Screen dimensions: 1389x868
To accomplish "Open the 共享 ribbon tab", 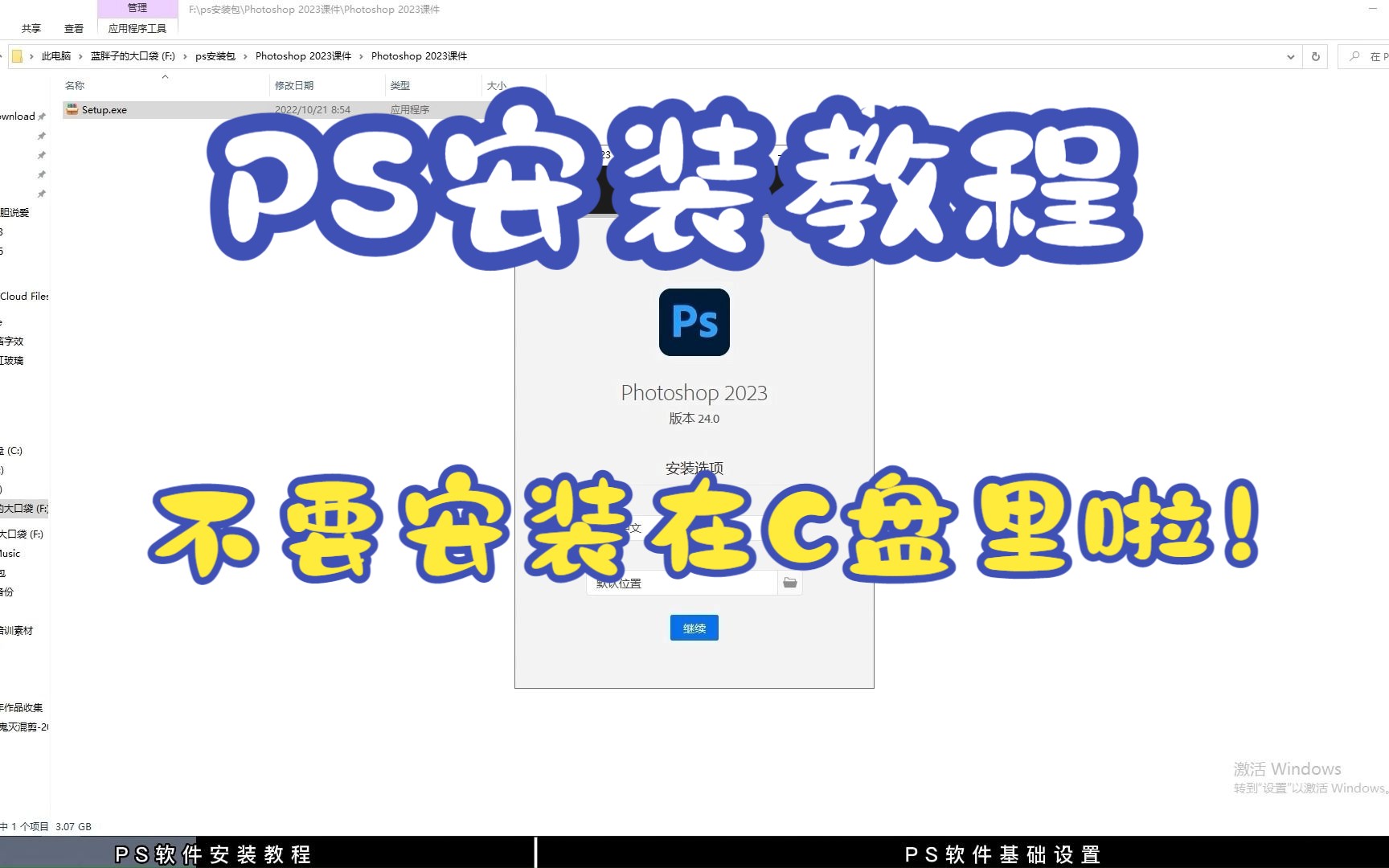I will pyautogui.click(x=31, y=28).
